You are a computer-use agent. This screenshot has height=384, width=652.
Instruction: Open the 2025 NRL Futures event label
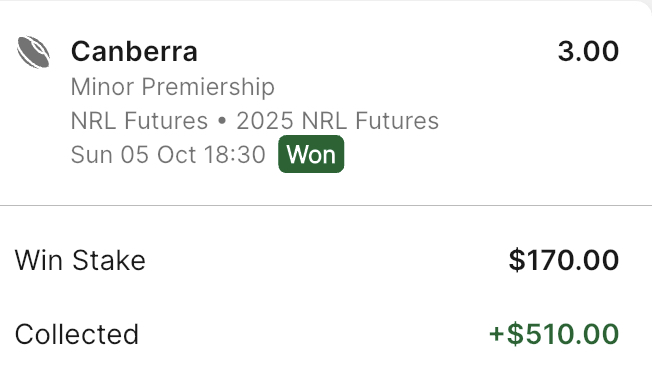[x=337, y=121]
